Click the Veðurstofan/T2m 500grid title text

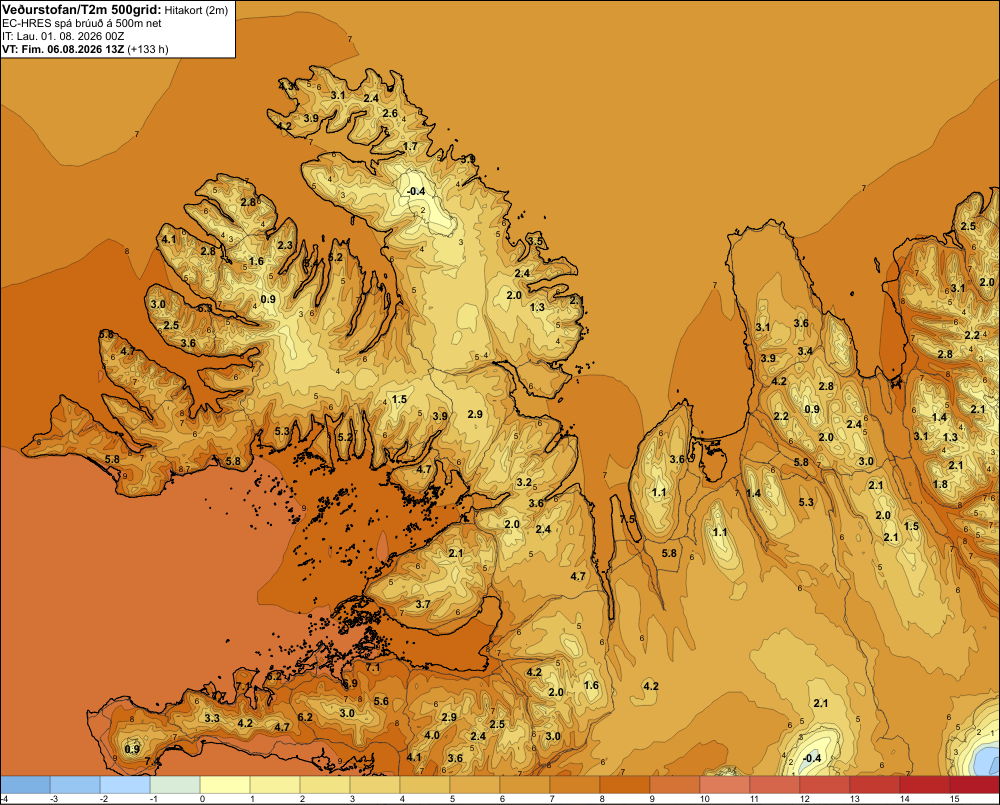[x=80, y=10]
